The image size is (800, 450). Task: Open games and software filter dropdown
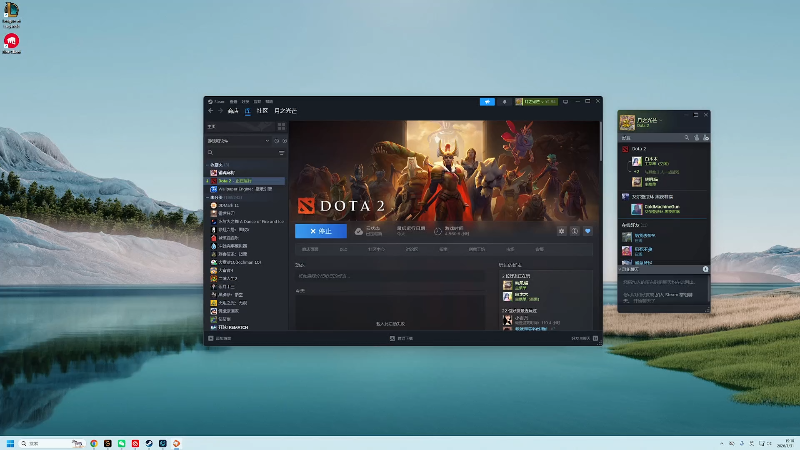[x=238, y=141]
